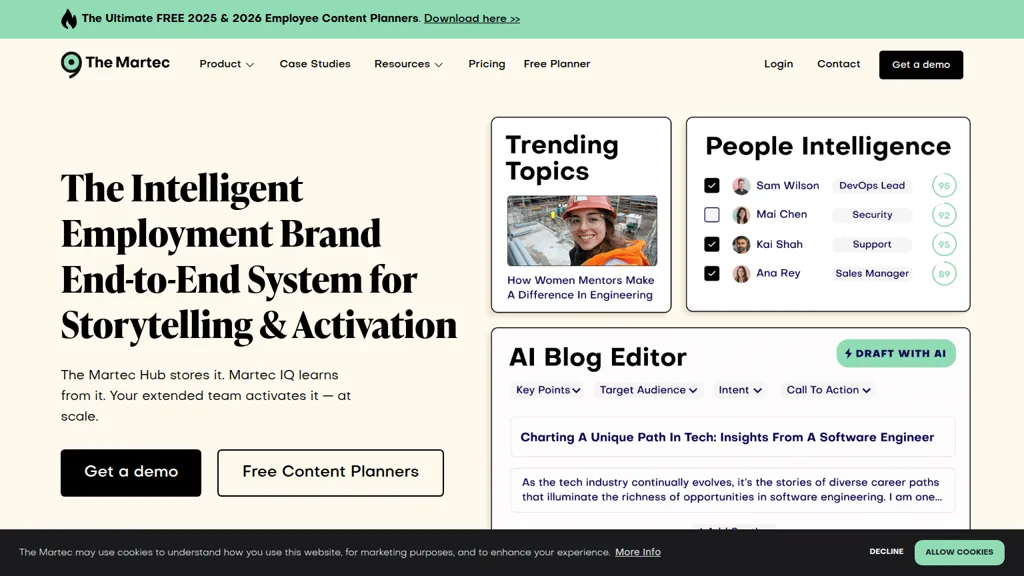Decline cookies
The image size is (1024, 576).
pyautogui.click(x=886, y=552)
